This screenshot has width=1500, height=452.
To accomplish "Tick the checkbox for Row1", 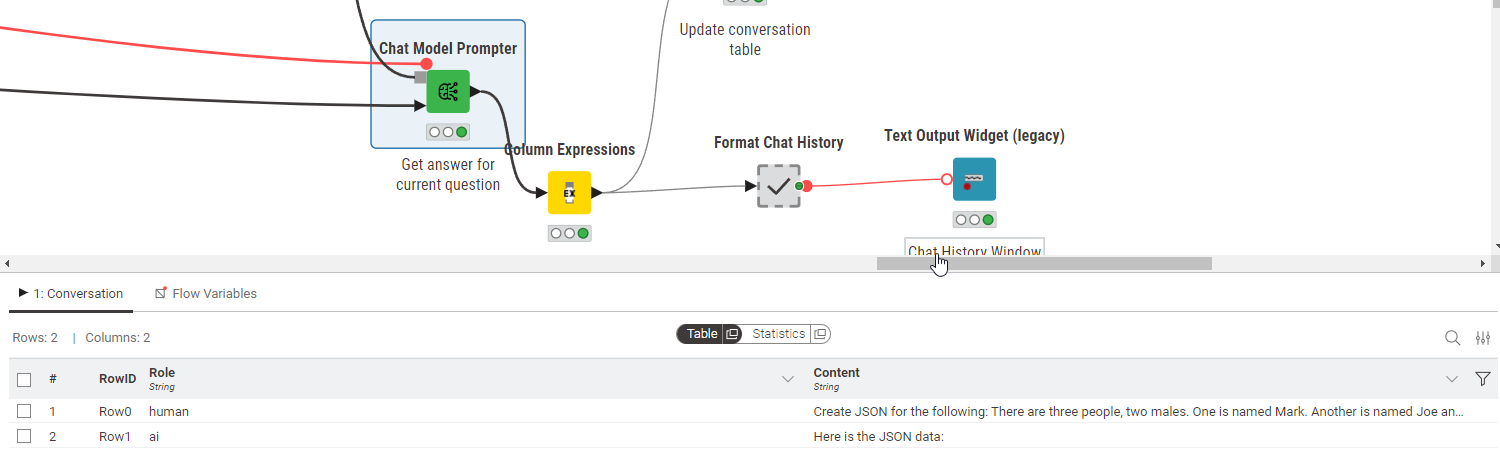I will pos(24,436).
